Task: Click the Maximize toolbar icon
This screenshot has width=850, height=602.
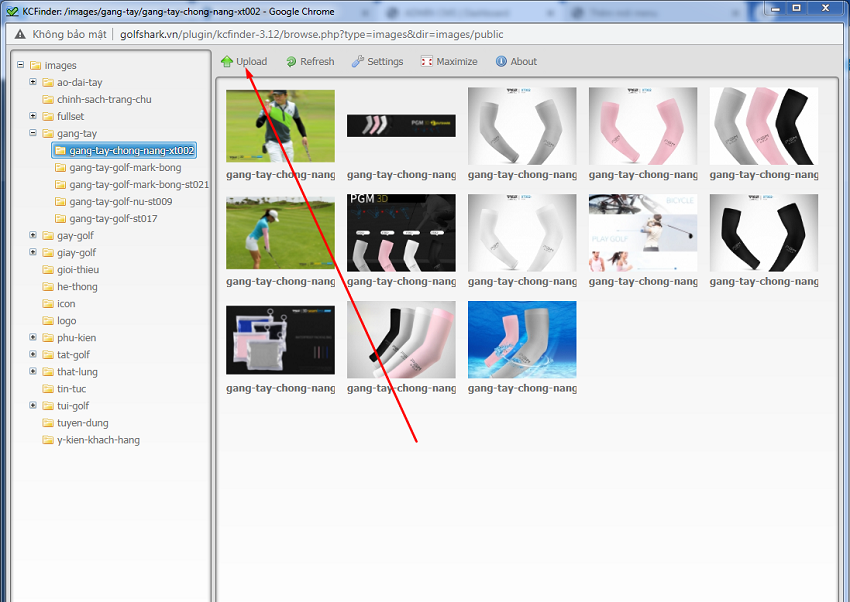Action: 427,62
